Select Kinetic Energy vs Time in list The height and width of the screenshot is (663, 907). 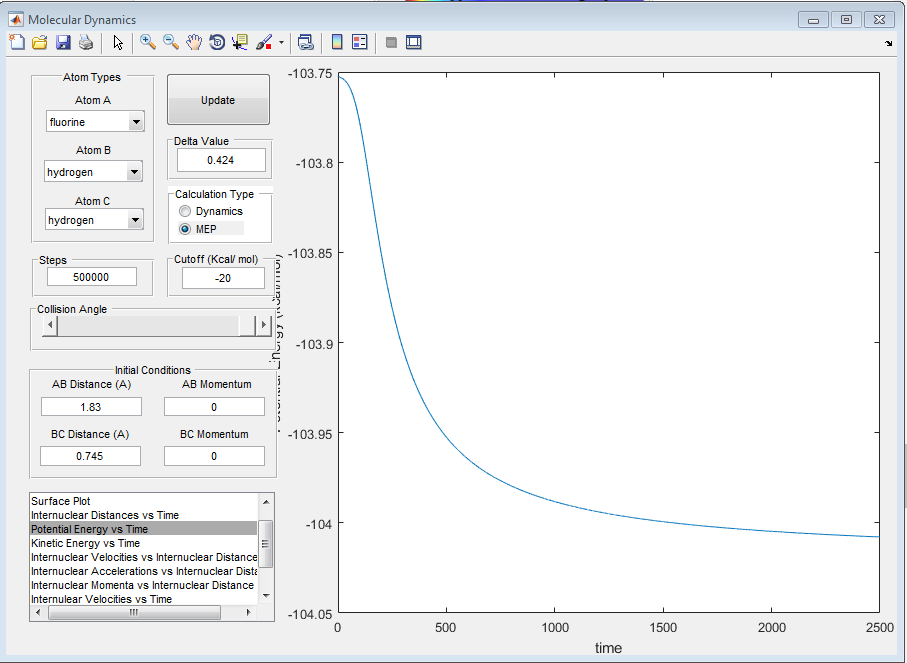85,543
